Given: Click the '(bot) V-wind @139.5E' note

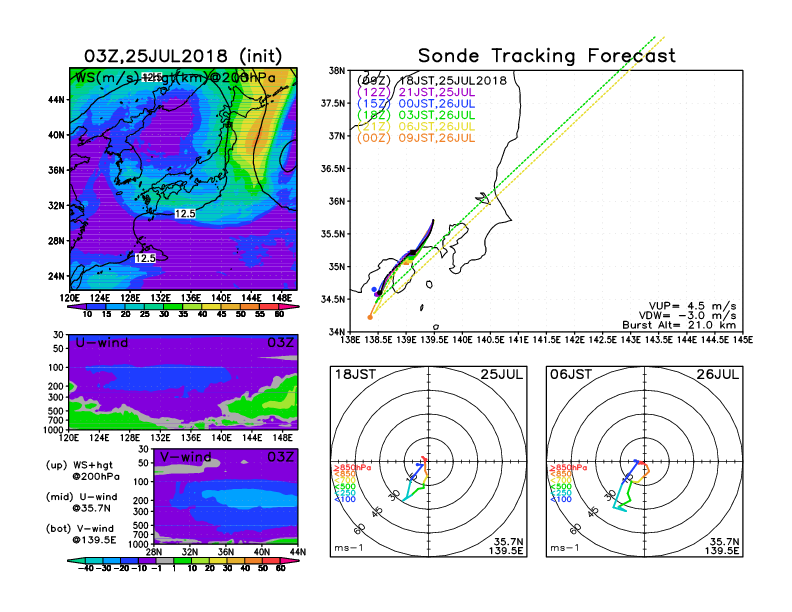Looking at the screenshot, I should tap(81, 534).
